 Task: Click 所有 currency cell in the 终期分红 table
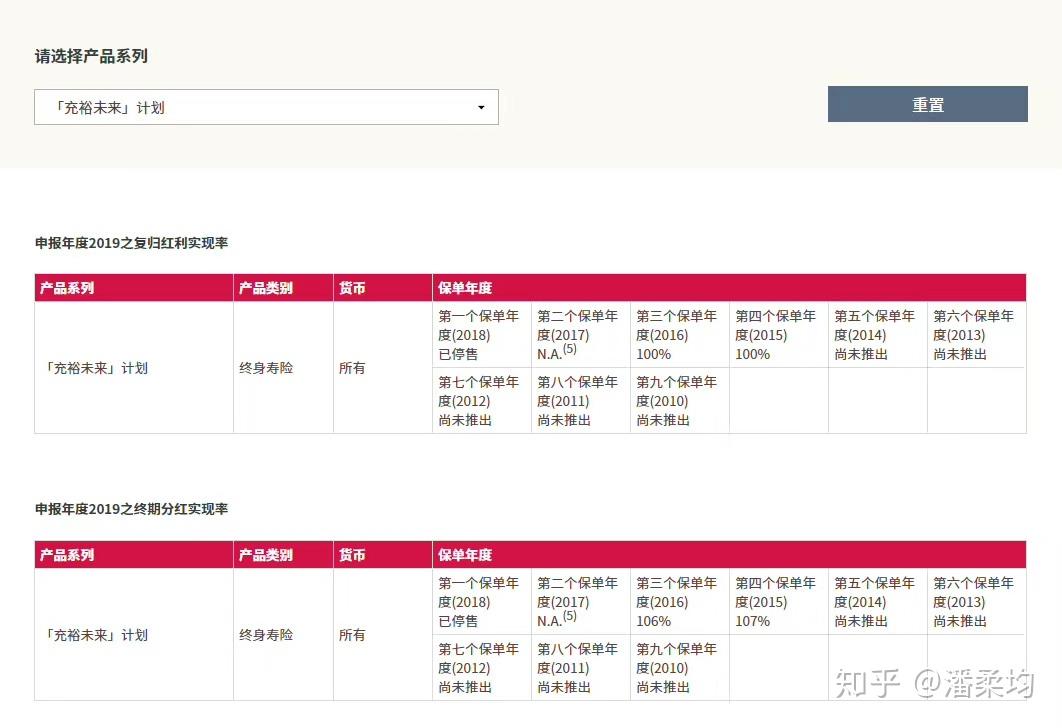[x=383, y=635]
